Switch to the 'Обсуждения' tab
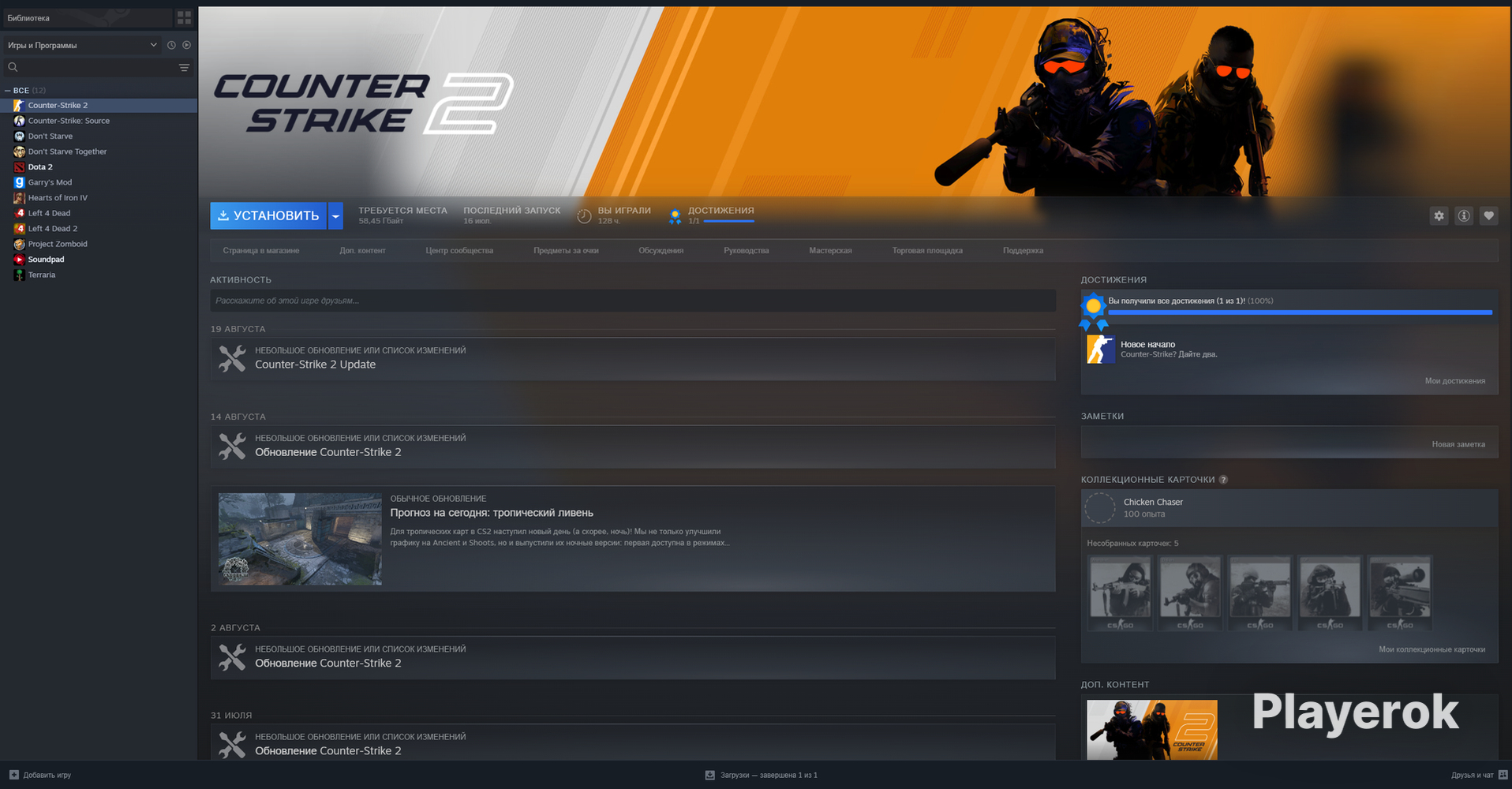This screenshot has height=789, width=1512. point(661,250)
